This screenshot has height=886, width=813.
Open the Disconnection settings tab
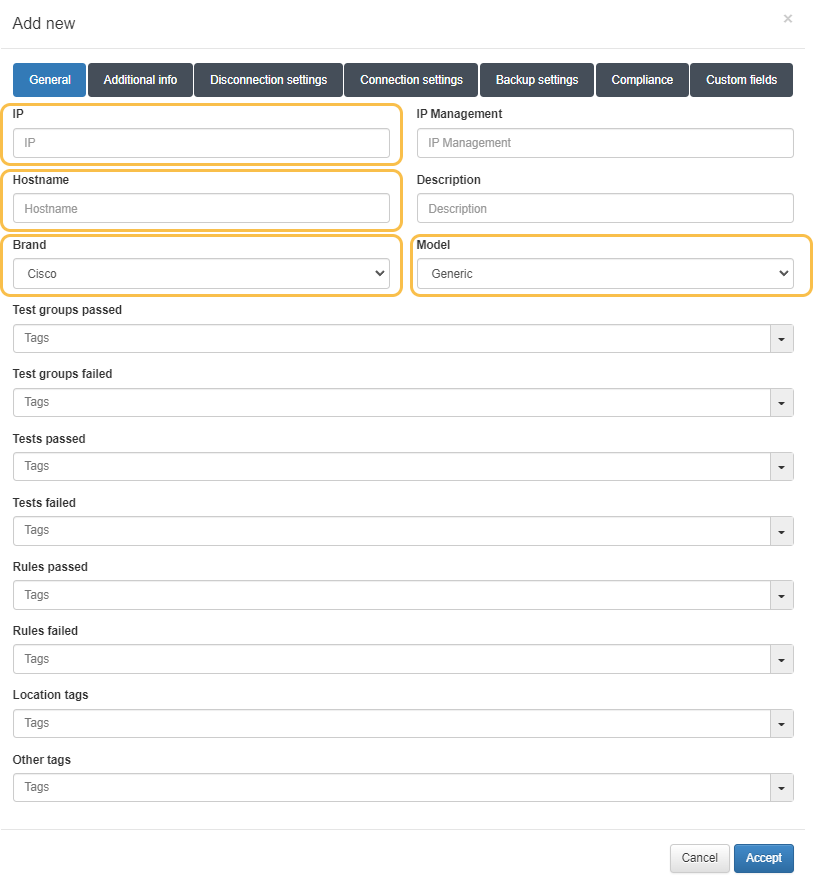268,80
